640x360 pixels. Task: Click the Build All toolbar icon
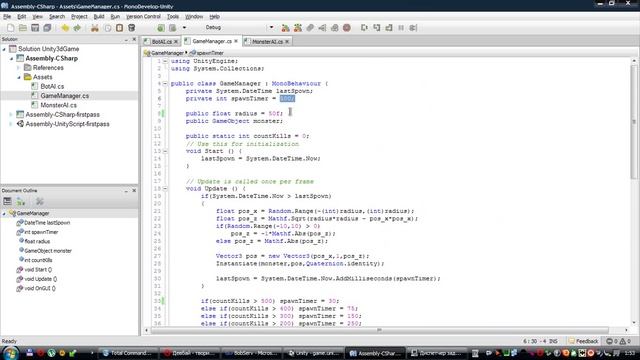pos(161,28)
